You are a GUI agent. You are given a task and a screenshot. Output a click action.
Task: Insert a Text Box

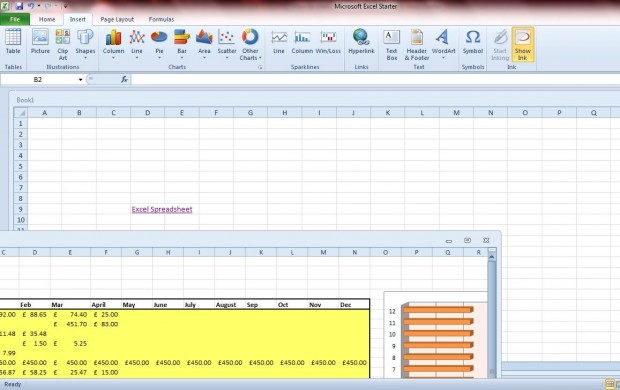pos(391,45)
